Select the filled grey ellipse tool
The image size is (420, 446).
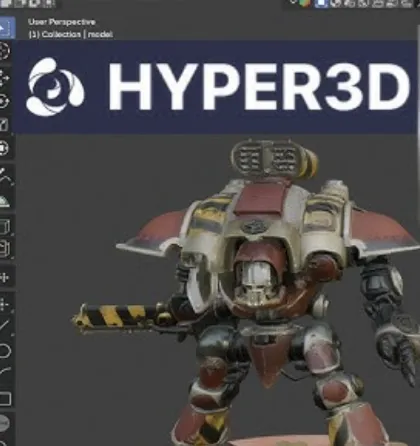pyautogui.click(x=4, y=423)
